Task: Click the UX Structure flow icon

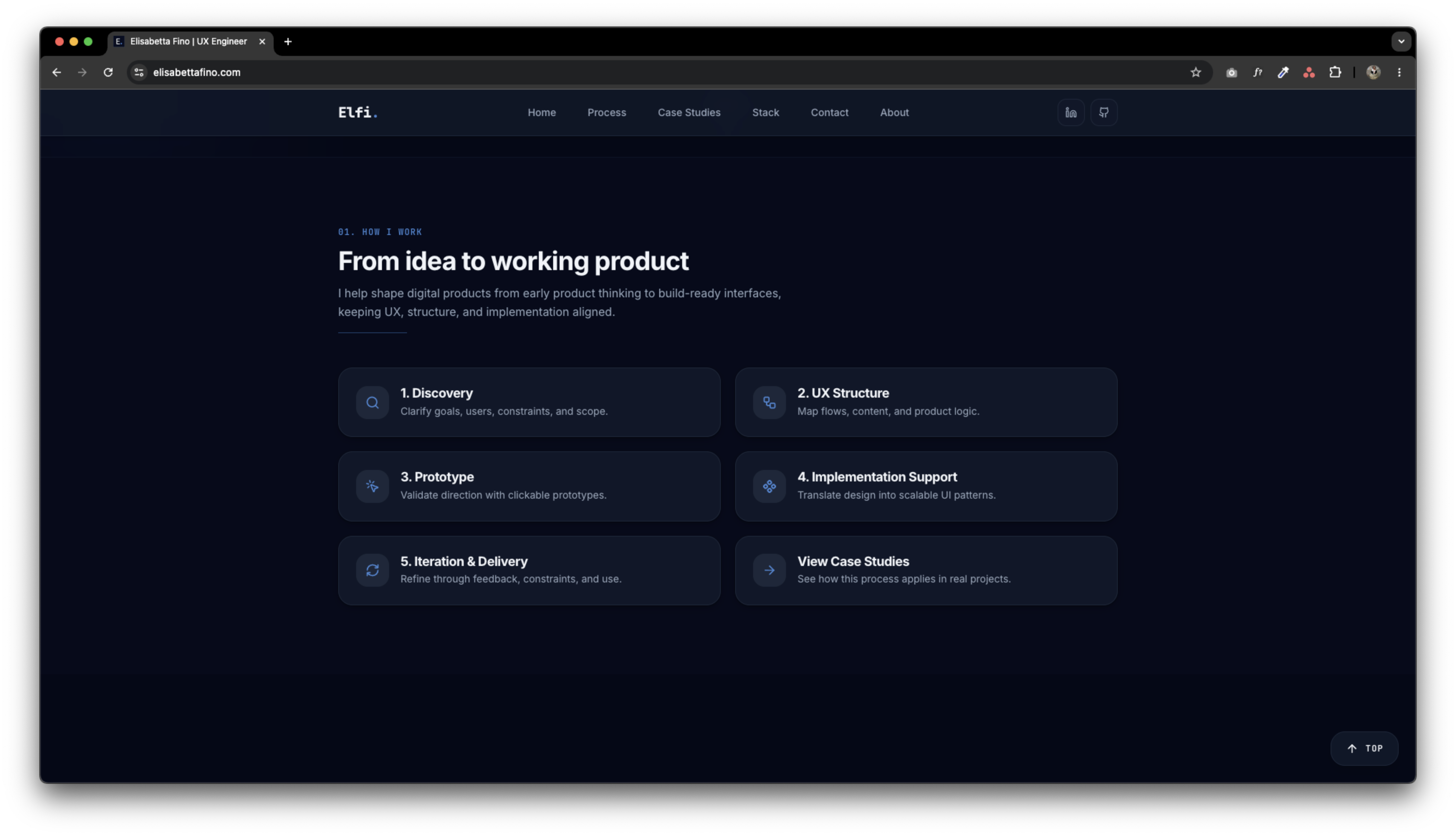Action: tap(769, 403)
